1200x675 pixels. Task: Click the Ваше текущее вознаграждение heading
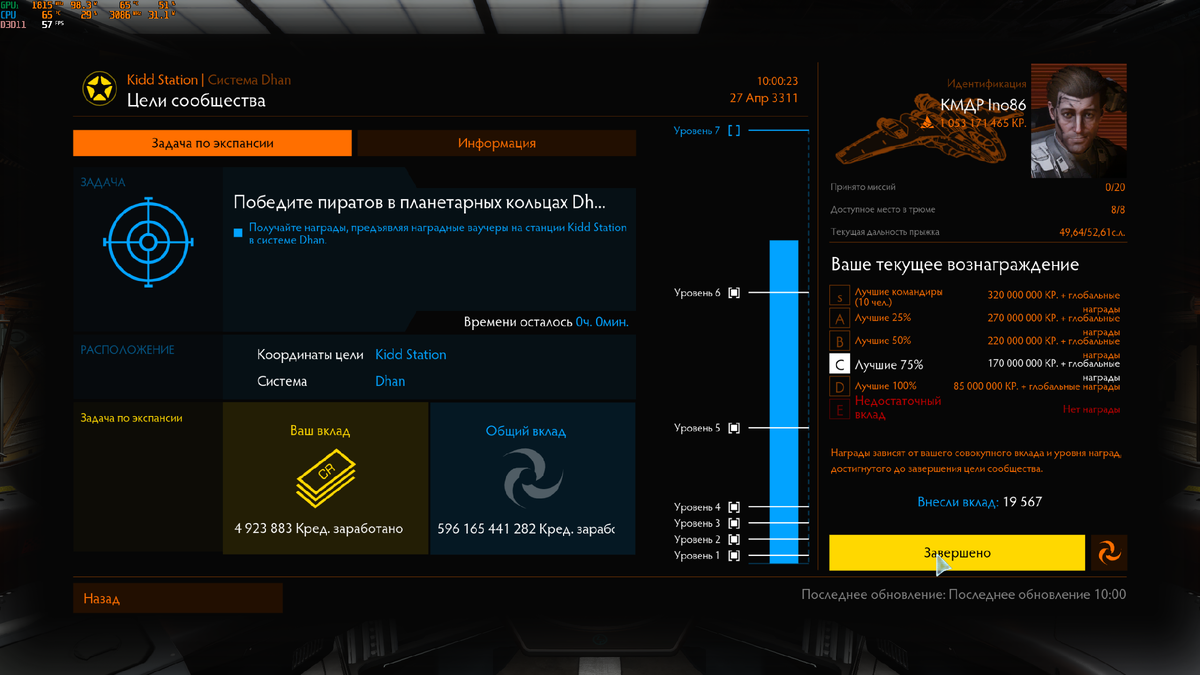pyautogui.click(x=954, y=265)
